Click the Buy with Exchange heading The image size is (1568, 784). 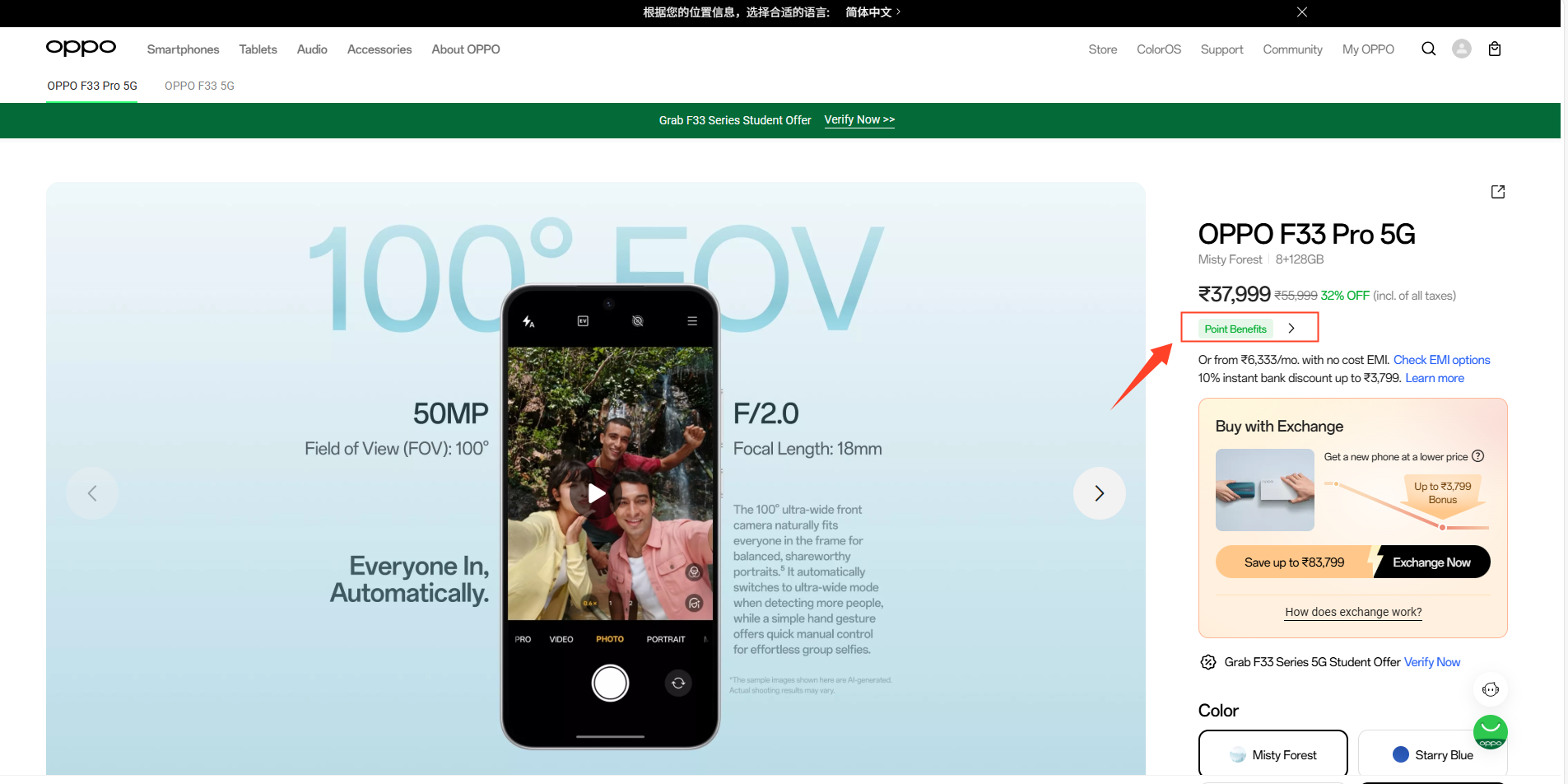point(1279,426)
